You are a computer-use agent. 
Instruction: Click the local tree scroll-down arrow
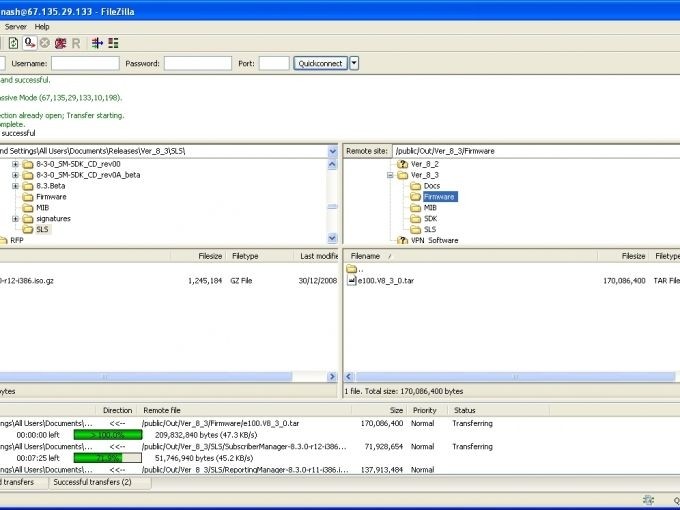(x=332, y=238)
